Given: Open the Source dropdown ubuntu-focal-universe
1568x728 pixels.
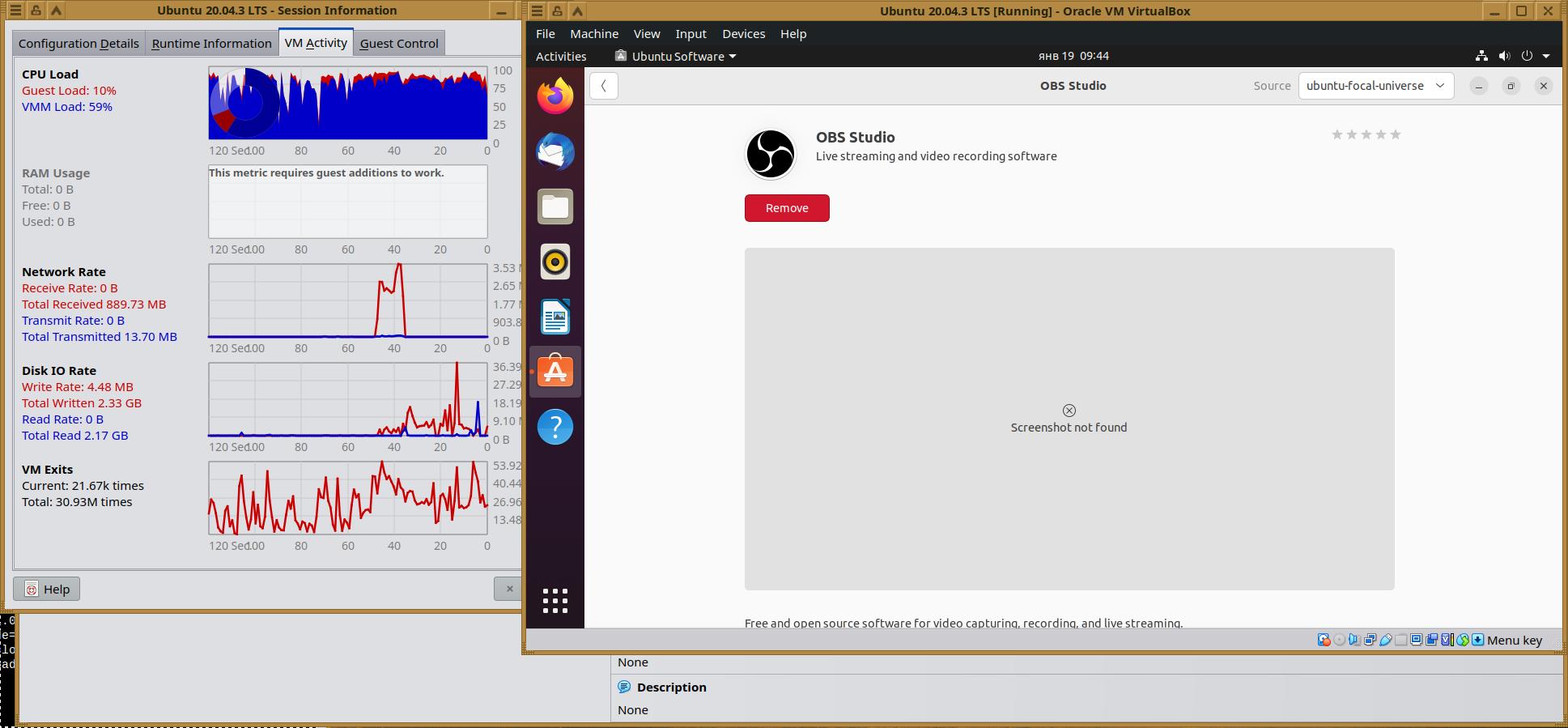Looking at the screenshot, I should point(1376,86).
